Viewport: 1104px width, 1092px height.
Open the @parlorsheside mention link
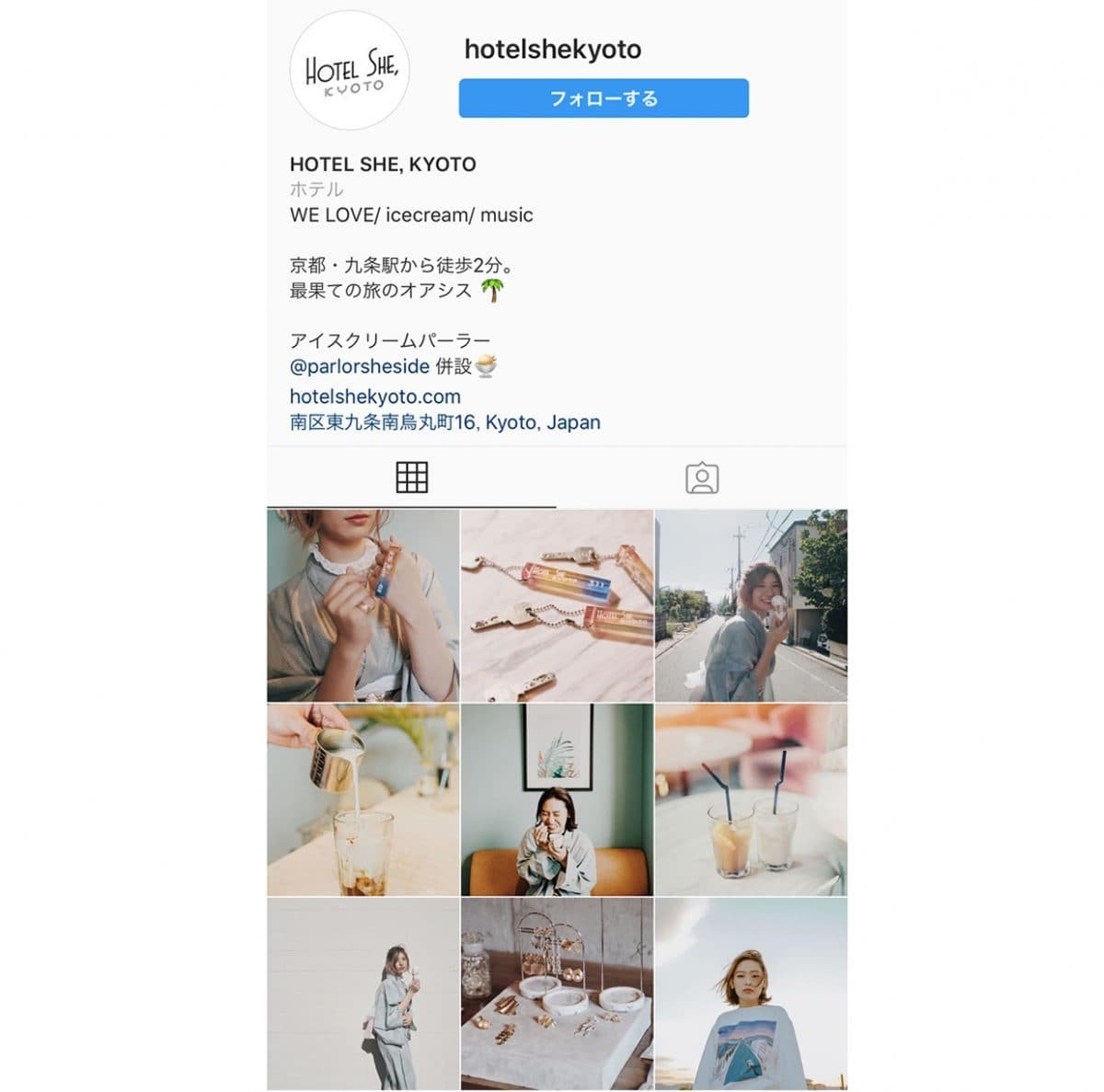click(360, 366)
